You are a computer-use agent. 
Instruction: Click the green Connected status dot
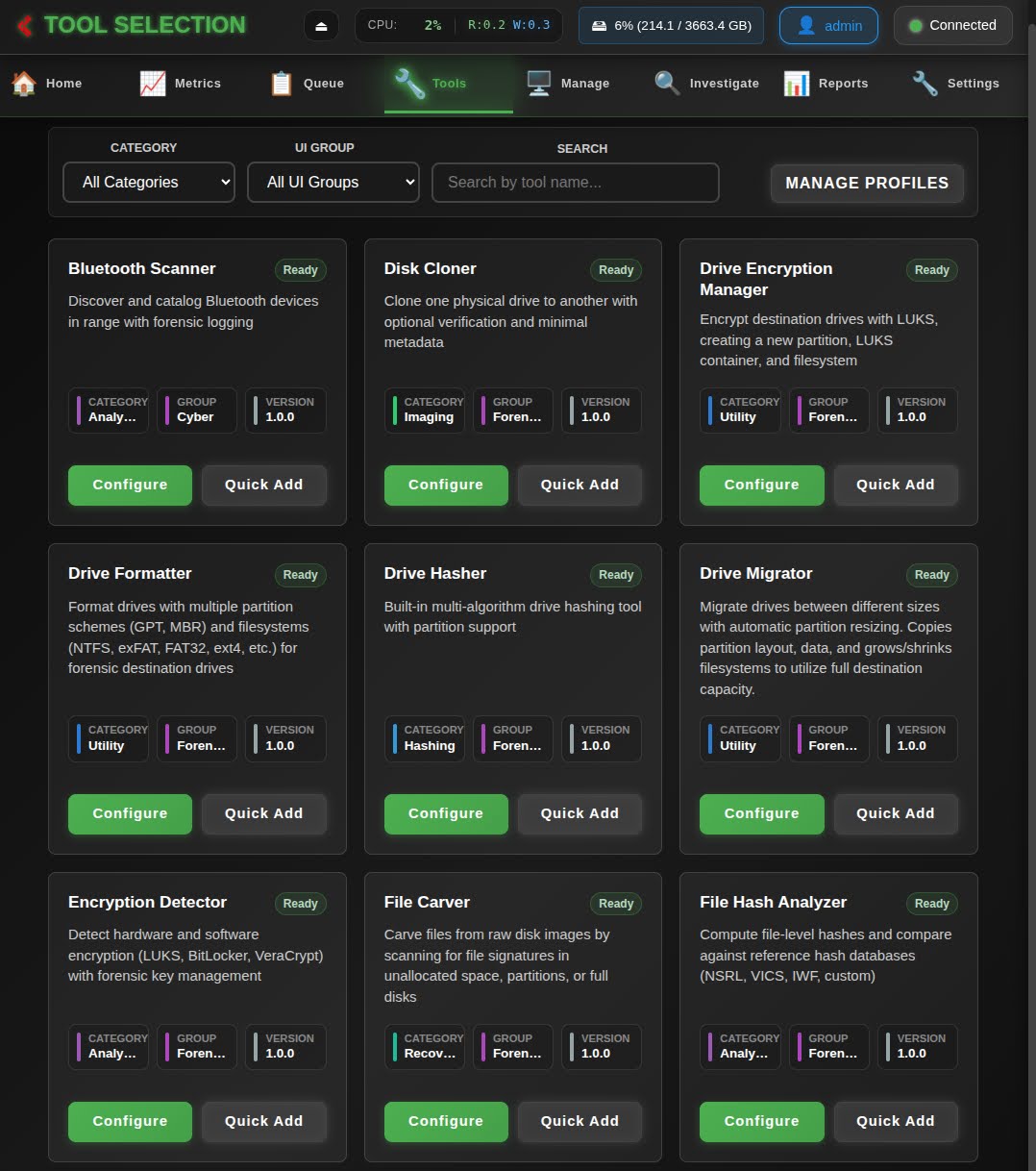pyautogui.click(x=916, y=26)
